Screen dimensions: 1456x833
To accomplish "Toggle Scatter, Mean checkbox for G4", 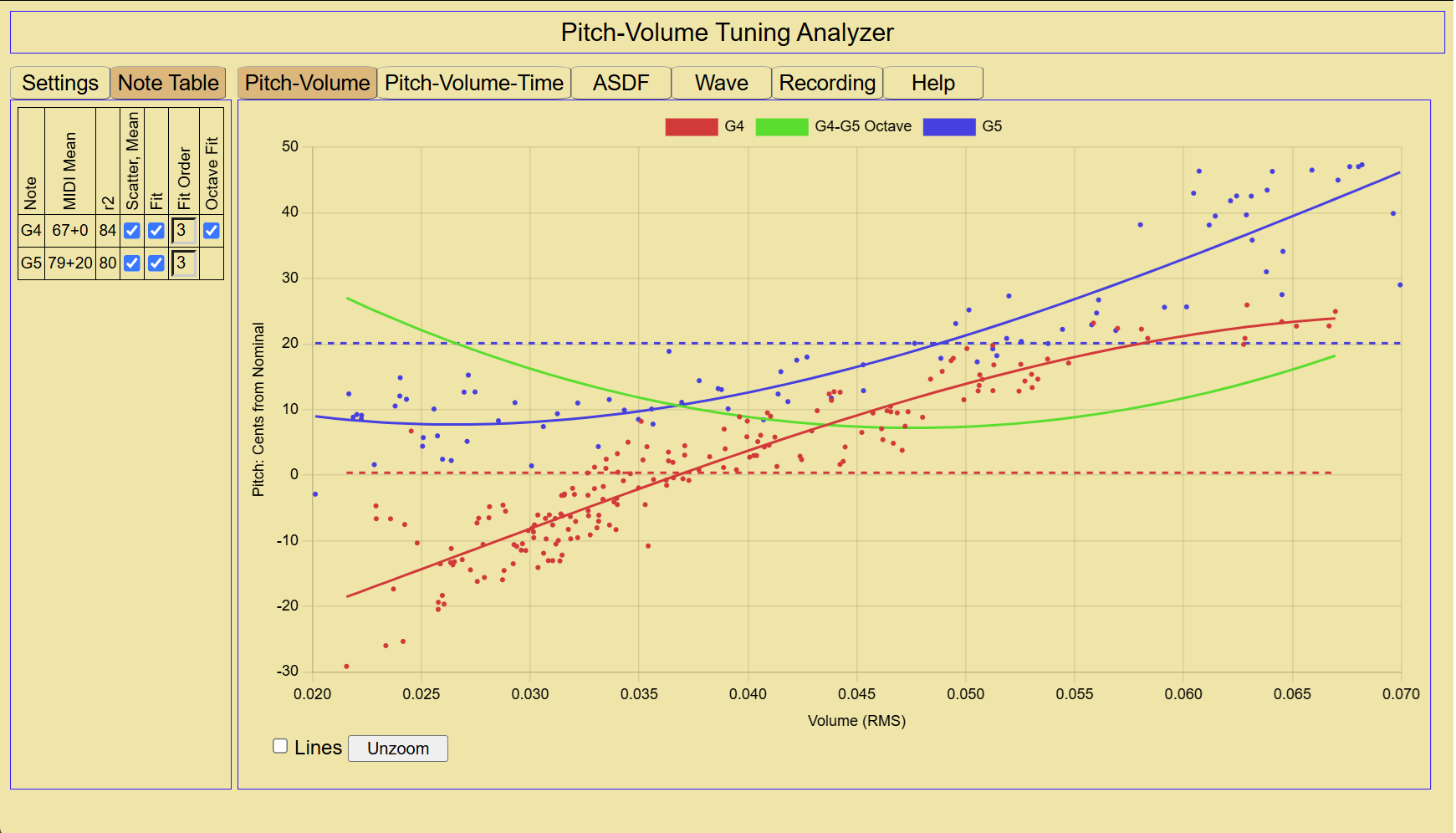I will pos(132,230).
